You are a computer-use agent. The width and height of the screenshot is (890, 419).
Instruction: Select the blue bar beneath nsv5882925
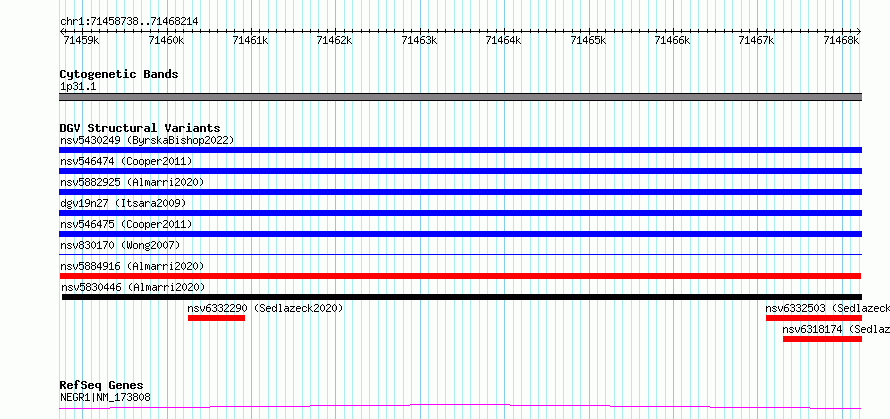[460, 192]
